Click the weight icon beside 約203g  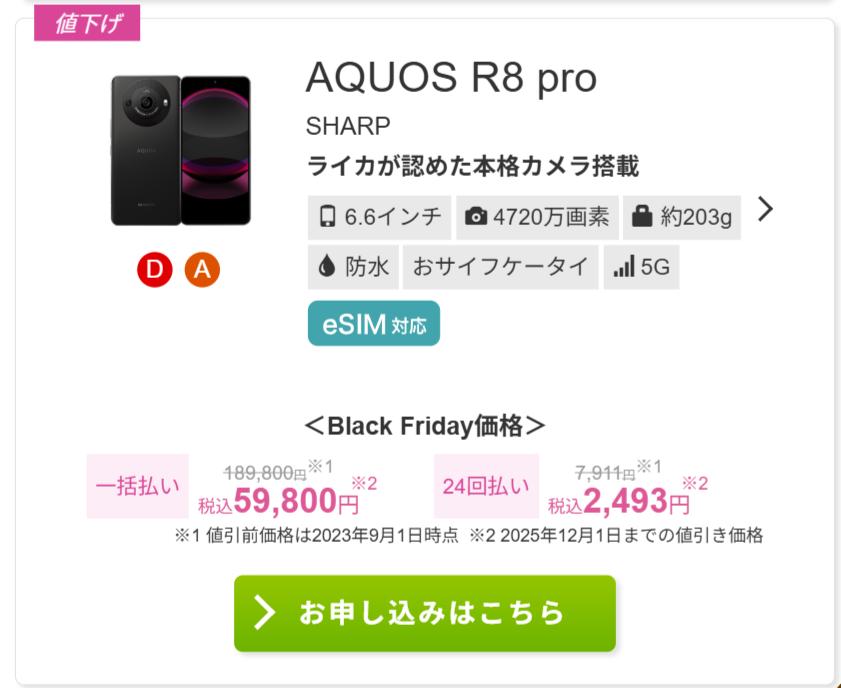coord(644,217)
